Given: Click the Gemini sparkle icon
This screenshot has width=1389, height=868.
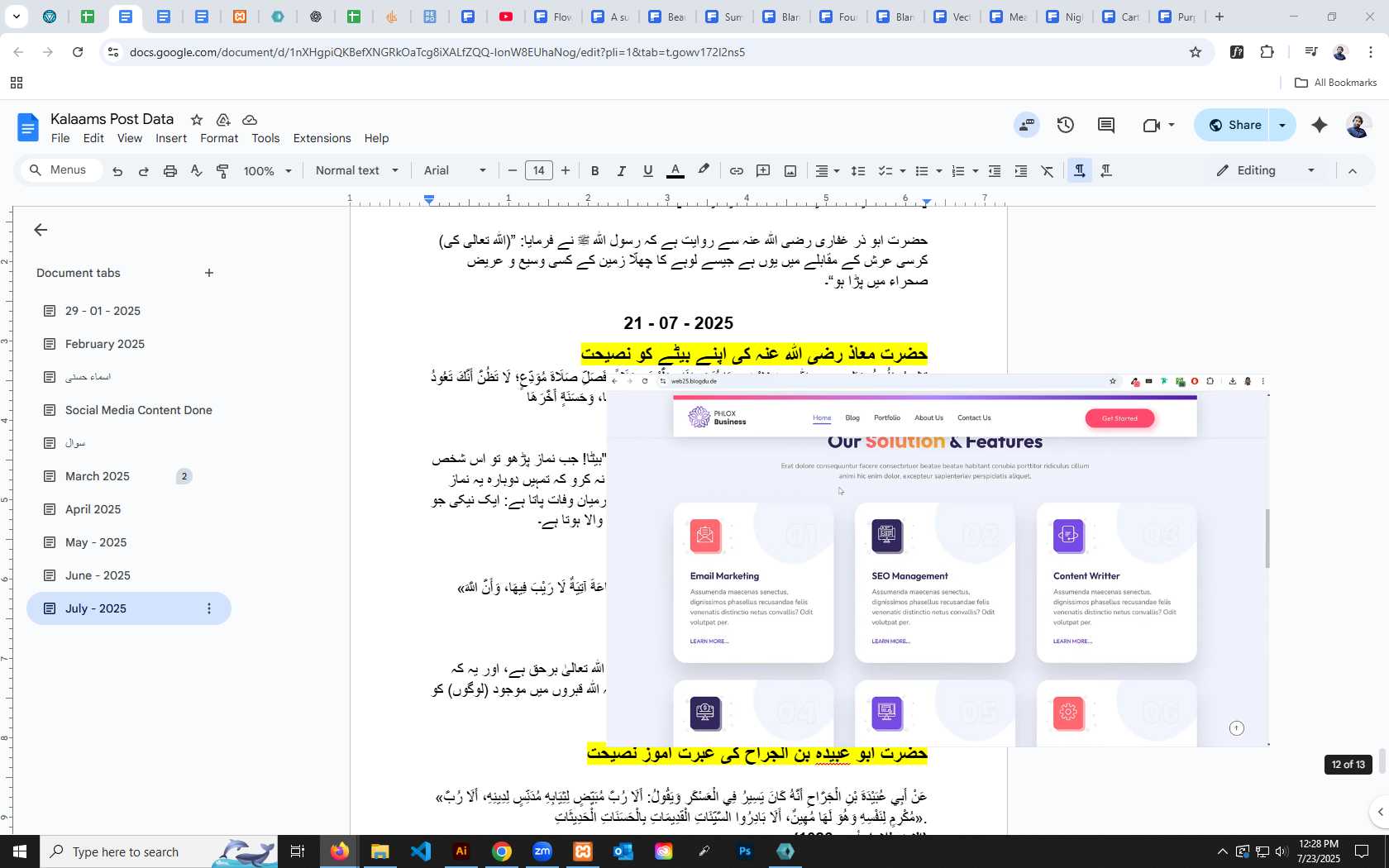Looking at the screenshot, I should click(x=1320, y=125).
